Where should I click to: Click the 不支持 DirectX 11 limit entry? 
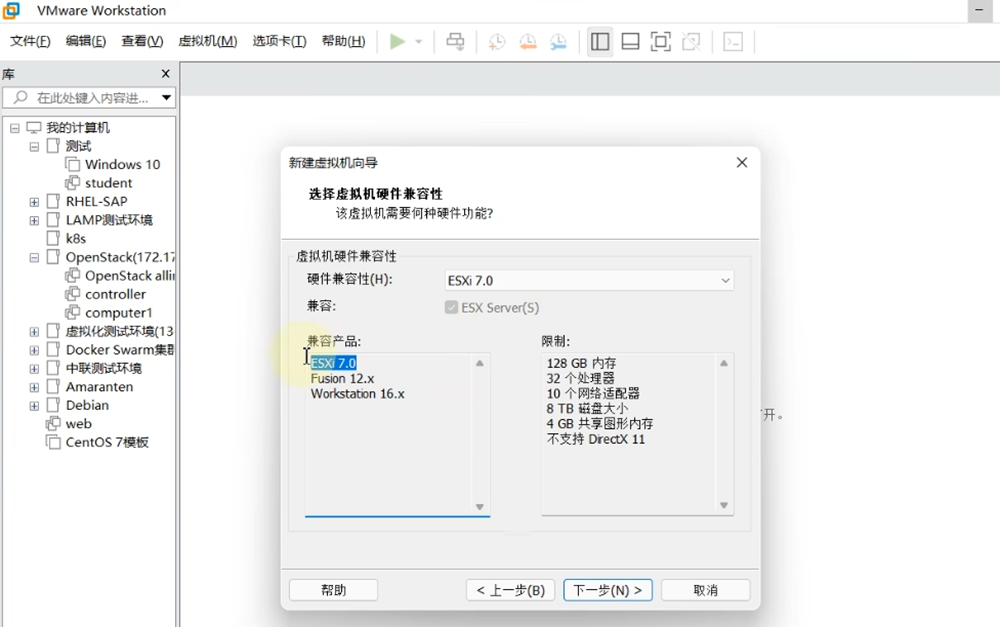[596, 439]
